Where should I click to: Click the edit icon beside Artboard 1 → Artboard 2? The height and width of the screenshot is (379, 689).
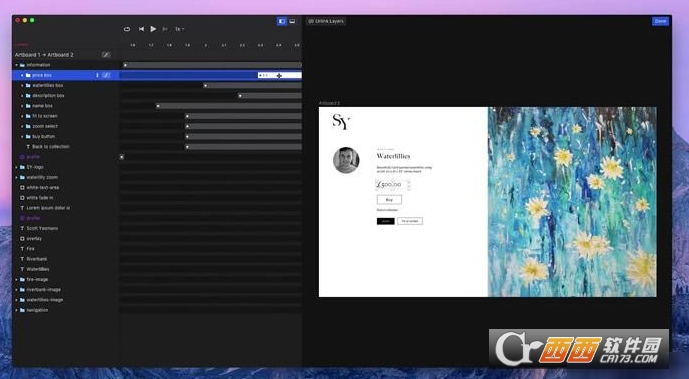[106, 55]
